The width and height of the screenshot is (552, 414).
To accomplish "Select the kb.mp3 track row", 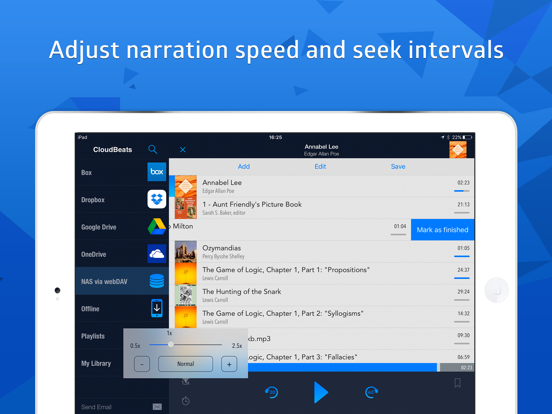I will [361, 339].
